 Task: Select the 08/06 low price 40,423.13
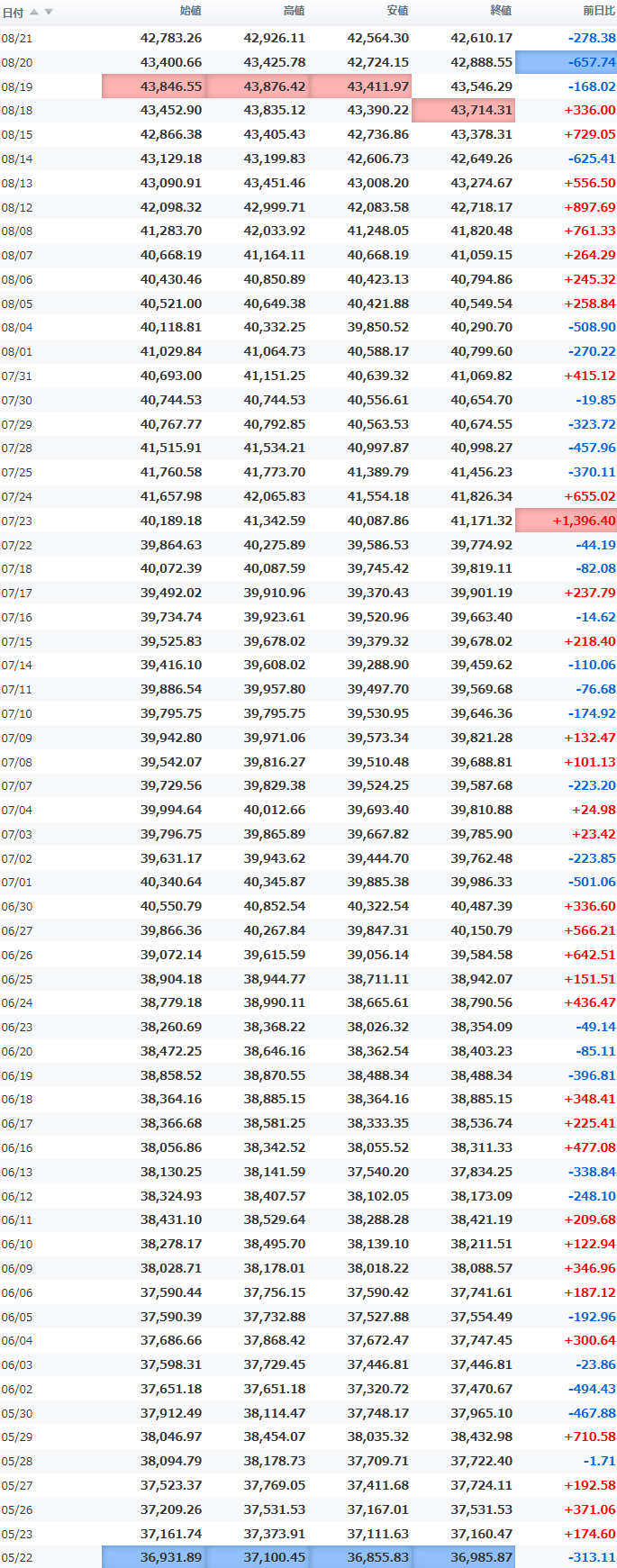pyautogui.click(x=378, y=279)
